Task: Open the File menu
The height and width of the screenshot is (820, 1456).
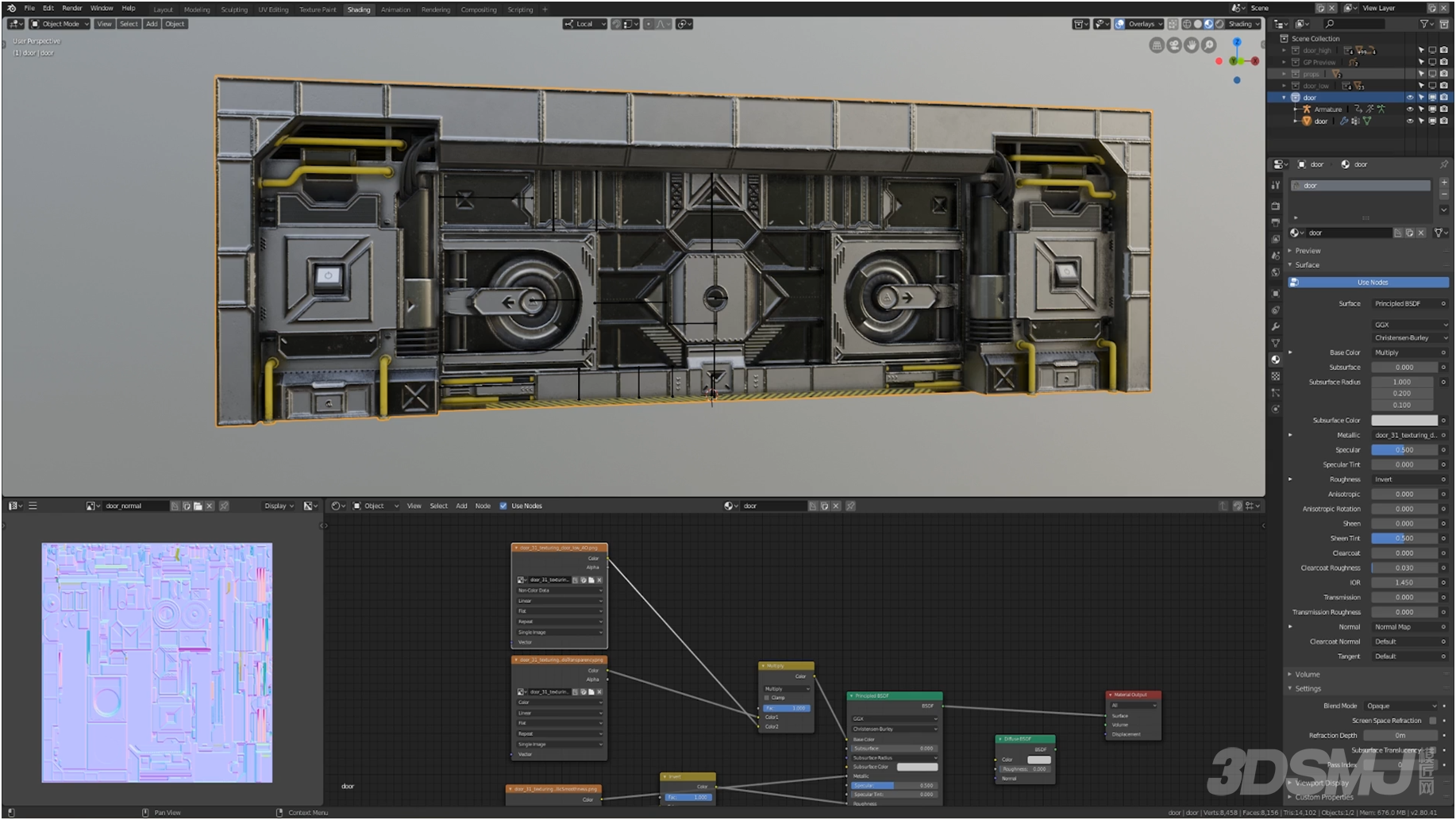Action: point(29,8)
